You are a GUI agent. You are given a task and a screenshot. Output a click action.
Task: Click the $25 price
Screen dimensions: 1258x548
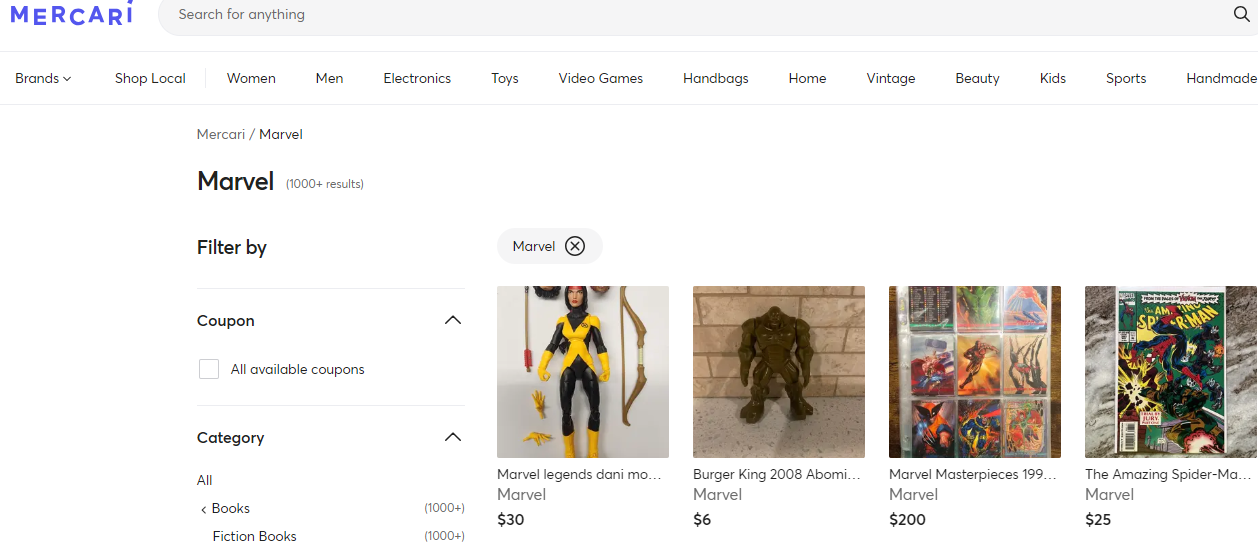(x=1098, y=519)
